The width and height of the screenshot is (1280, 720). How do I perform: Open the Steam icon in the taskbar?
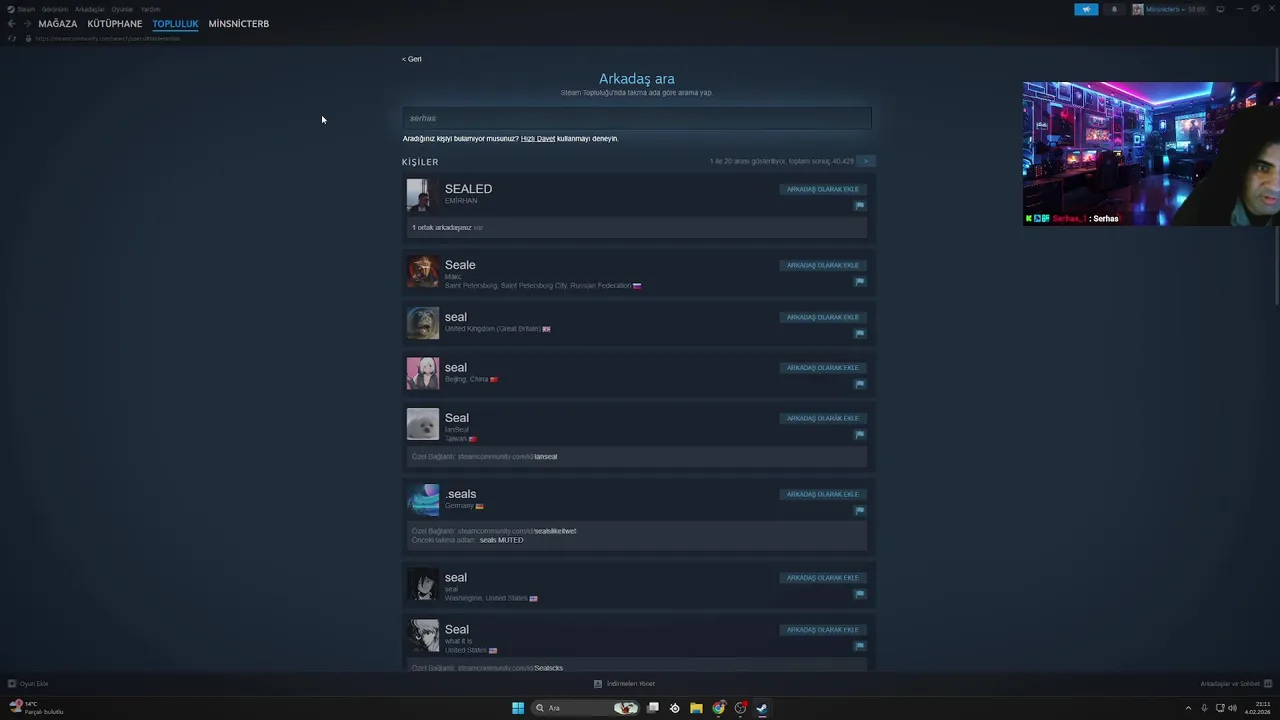tap(761, 708)
